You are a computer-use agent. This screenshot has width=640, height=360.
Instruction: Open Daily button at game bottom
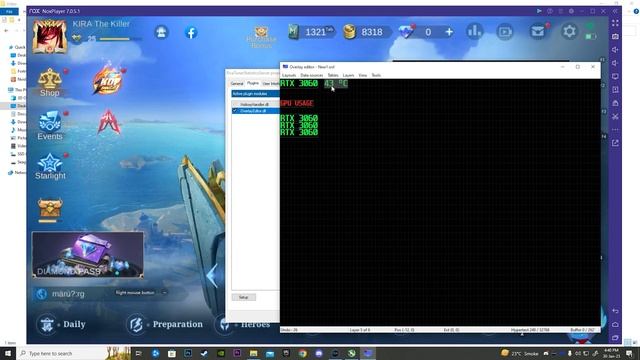click(62, 324)
